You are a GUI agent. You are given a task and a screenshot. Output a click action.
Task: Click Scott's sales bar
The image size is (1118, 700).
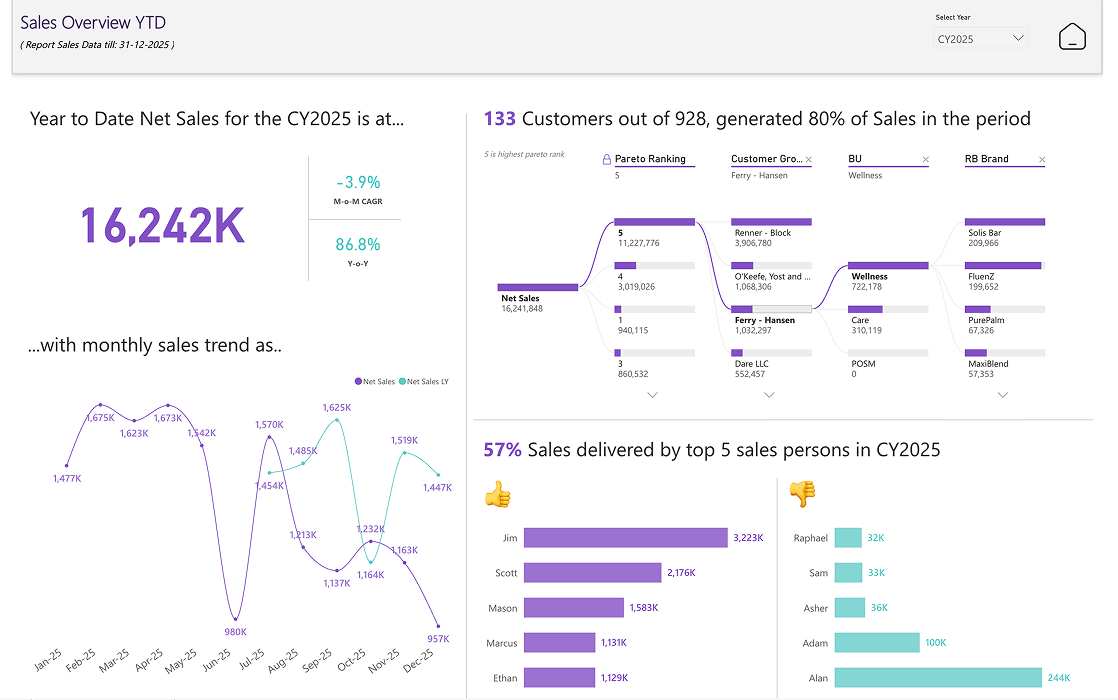point(593,572)
